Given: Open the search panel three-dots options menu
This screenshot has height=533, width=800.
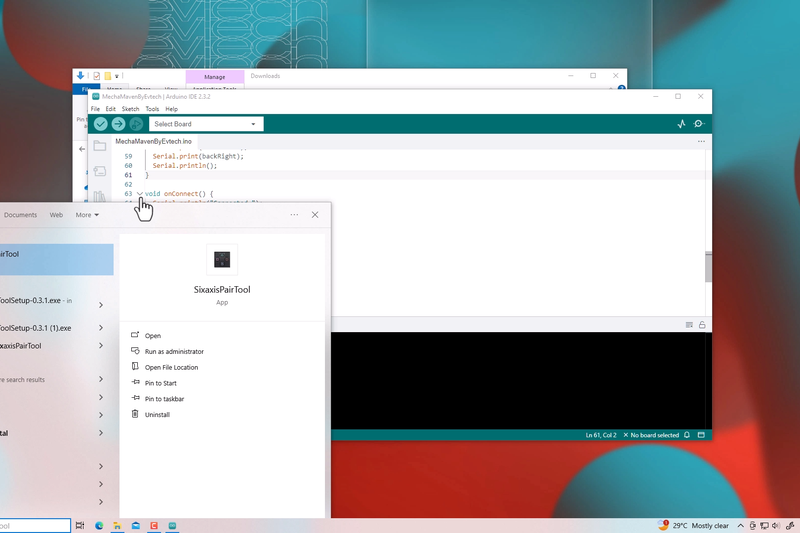Looking at the screenshot, I should coord(294,215).
